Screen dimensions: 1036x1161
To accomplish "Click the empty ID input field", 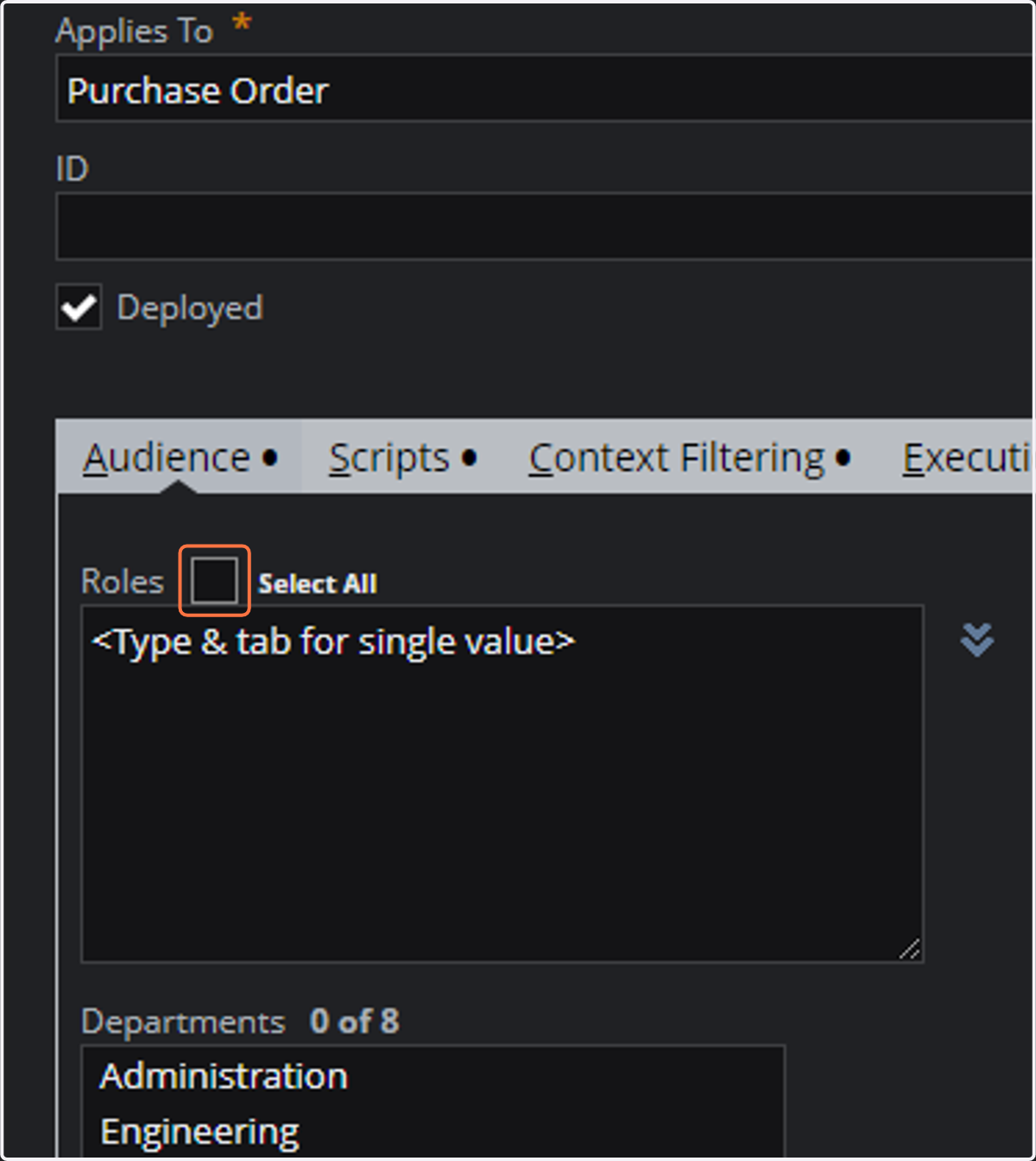I will click(546, 227).
